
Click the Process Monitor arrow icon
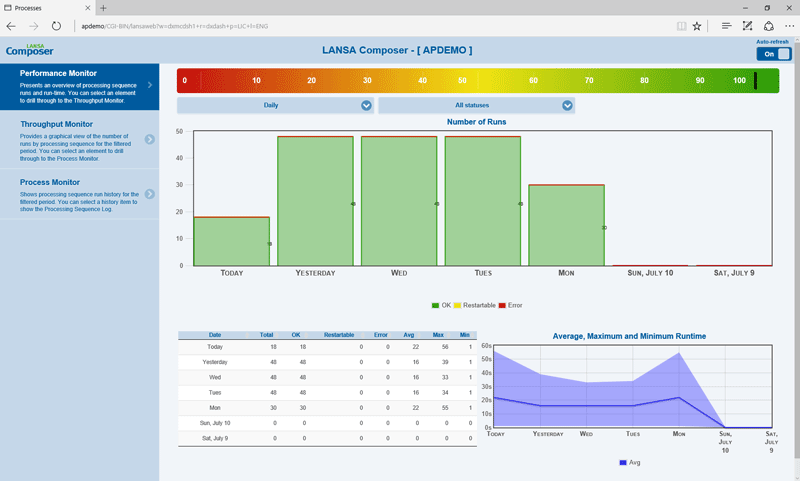pos(149,194)
